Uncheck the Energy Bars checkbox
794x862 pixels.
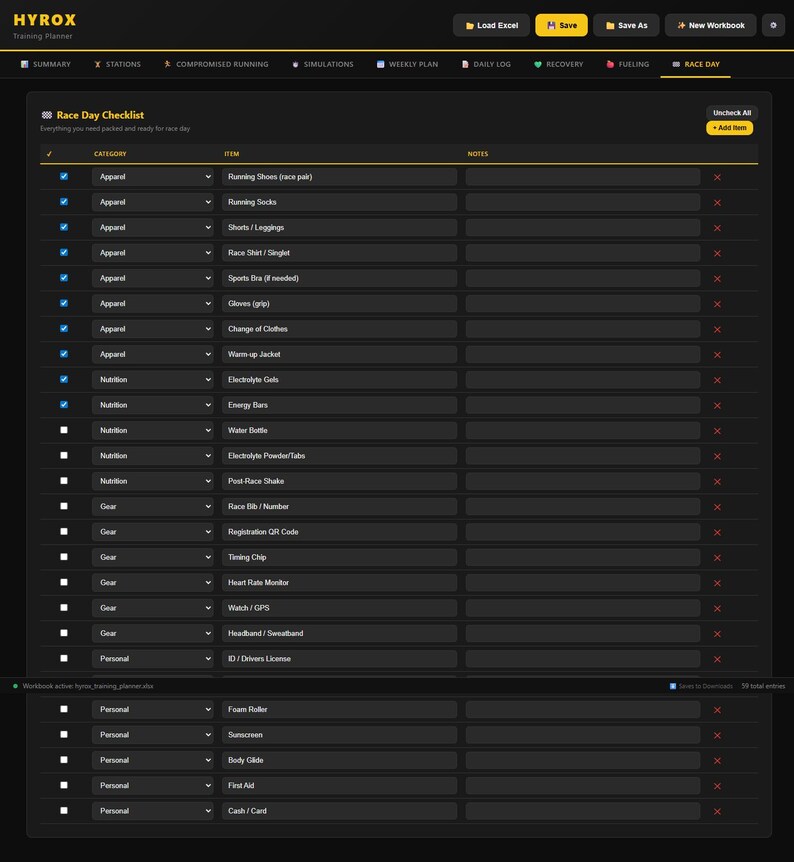pos(64,405)
